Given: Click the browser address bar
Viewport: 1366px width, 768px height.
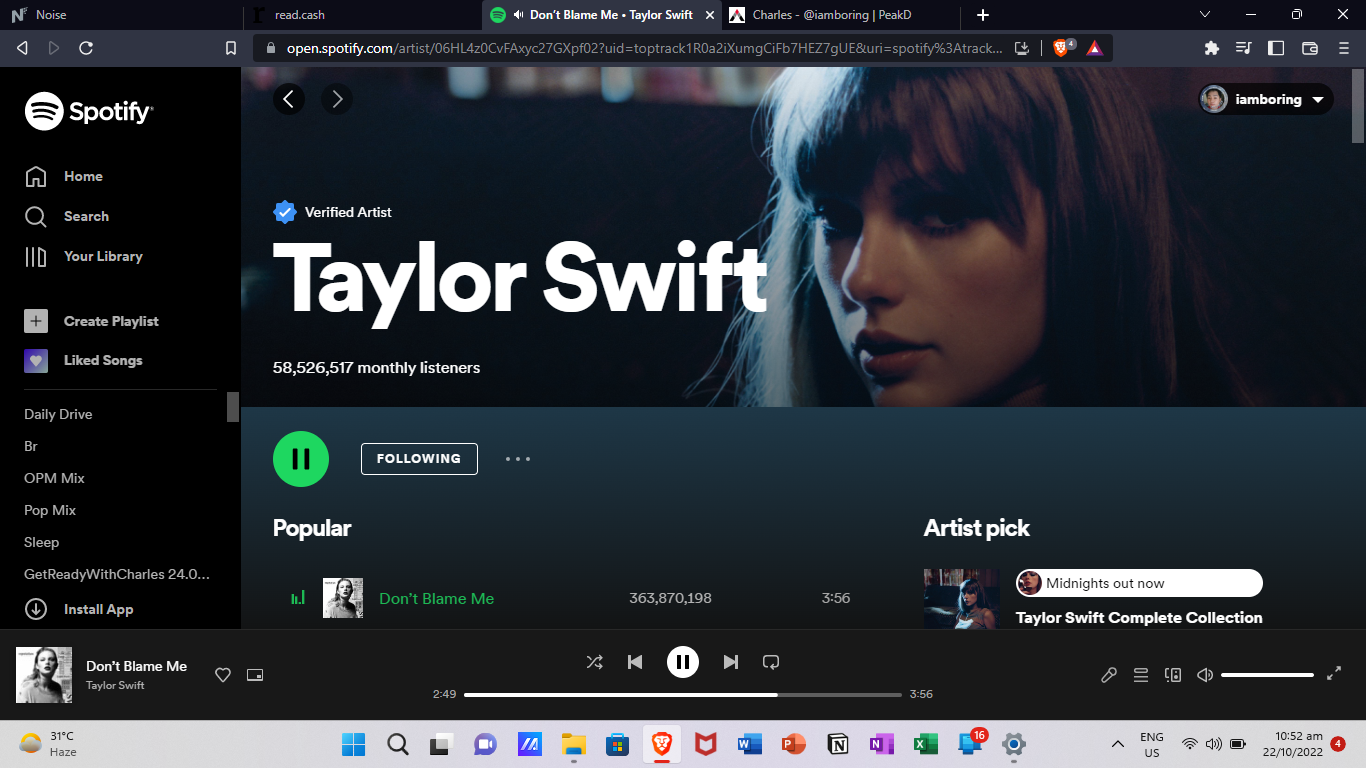Looking at the screenshot, I should pyautogui.click(x=644, y=47).
